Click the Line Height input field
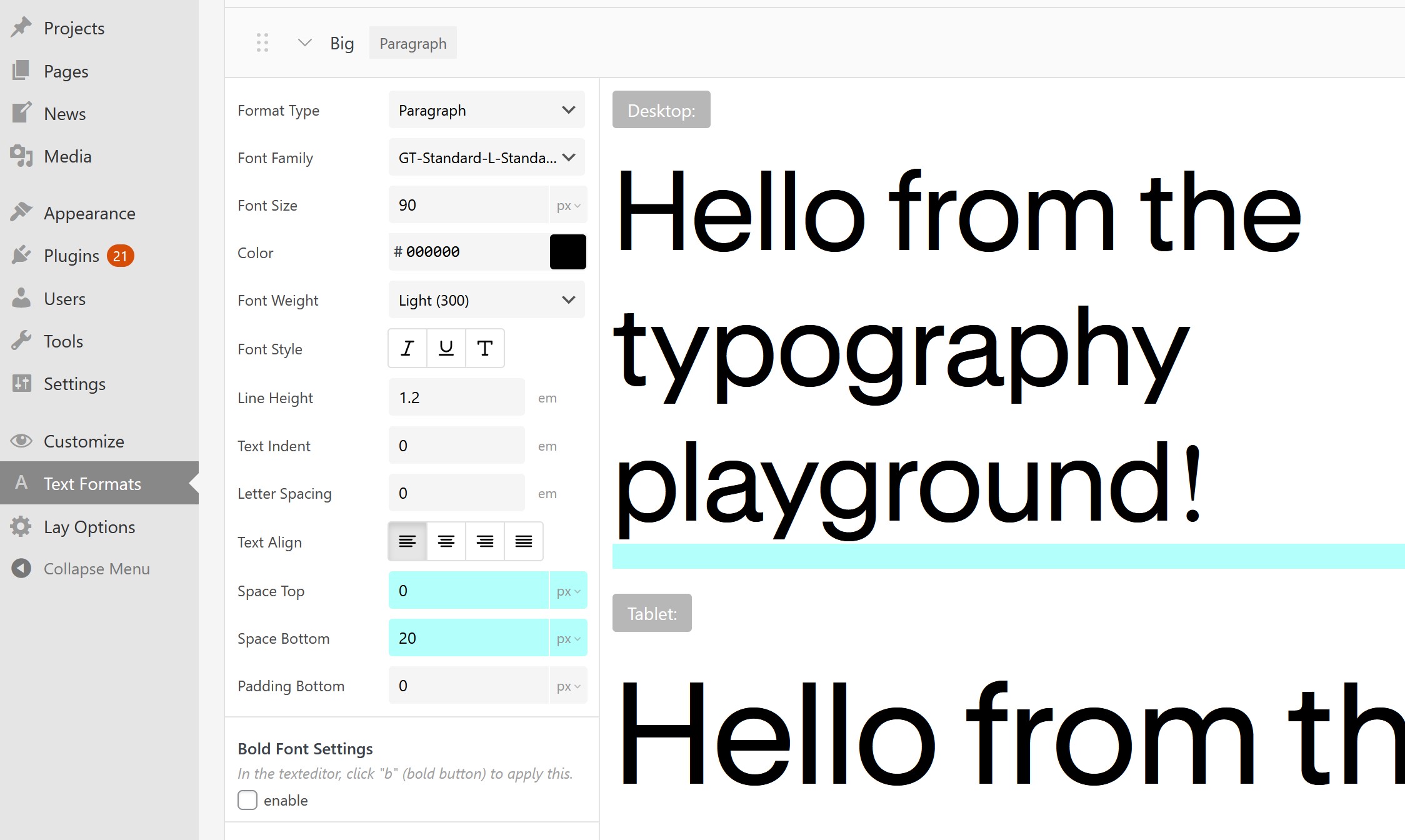This screenshot has width=1405, height=840. pos(456,397)
